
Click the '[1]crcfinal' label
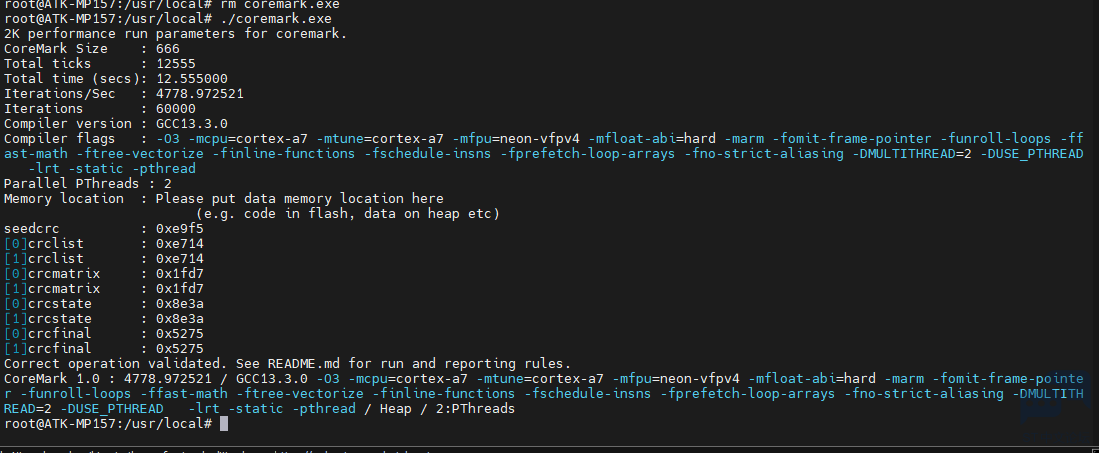tap(48, 349)
